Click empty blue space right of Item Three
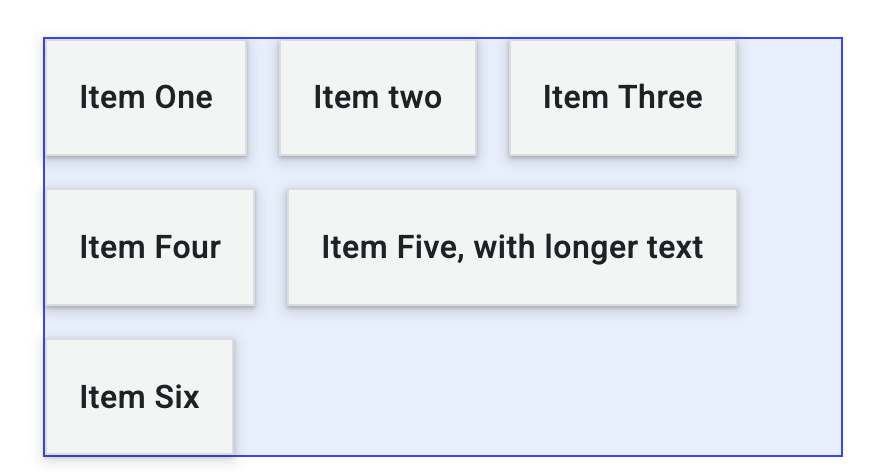 coord(788,98)
